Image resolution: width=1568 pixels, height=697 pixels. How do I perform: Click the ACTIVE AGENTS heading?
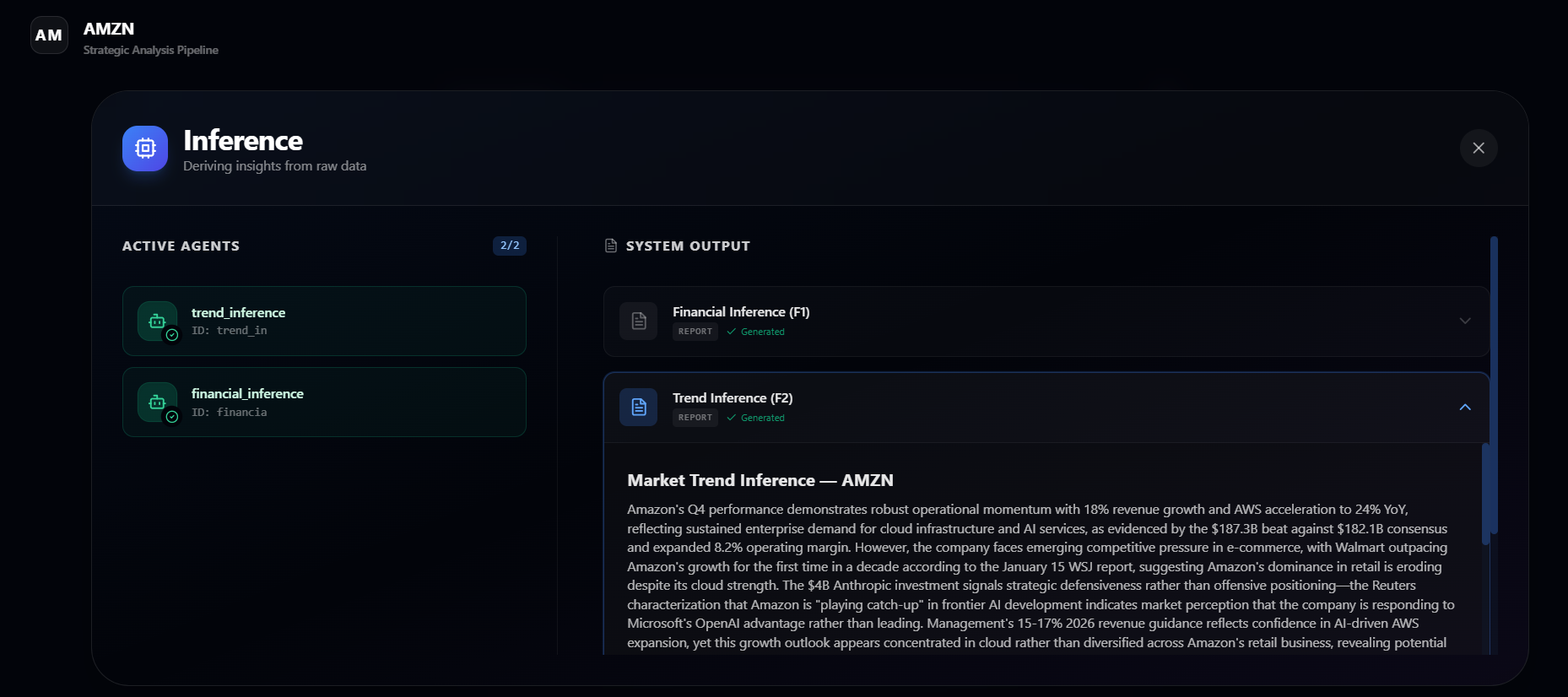point(181,246)
